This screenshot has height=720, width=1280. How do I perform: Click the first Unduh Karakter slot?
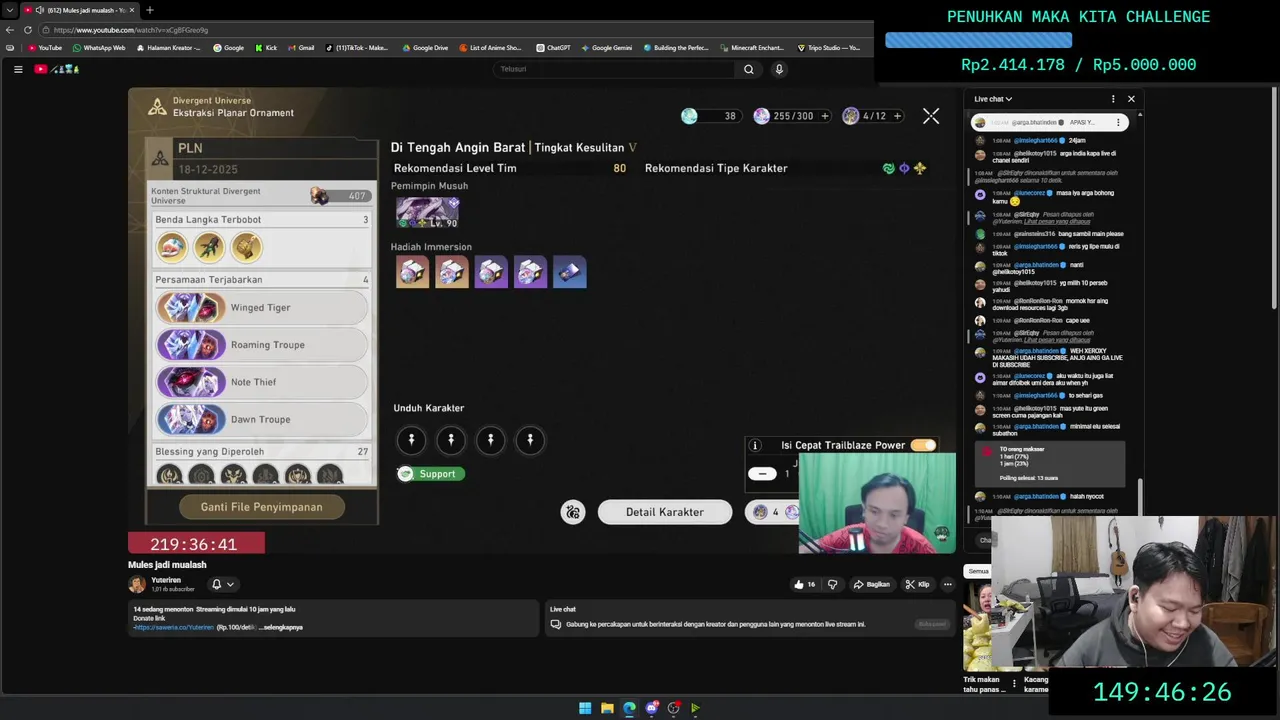pos(411,440)
